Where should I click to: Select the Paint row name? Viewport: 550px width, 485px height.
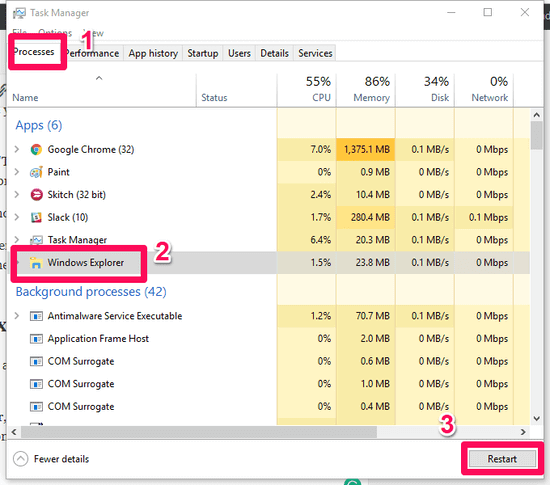58,172
